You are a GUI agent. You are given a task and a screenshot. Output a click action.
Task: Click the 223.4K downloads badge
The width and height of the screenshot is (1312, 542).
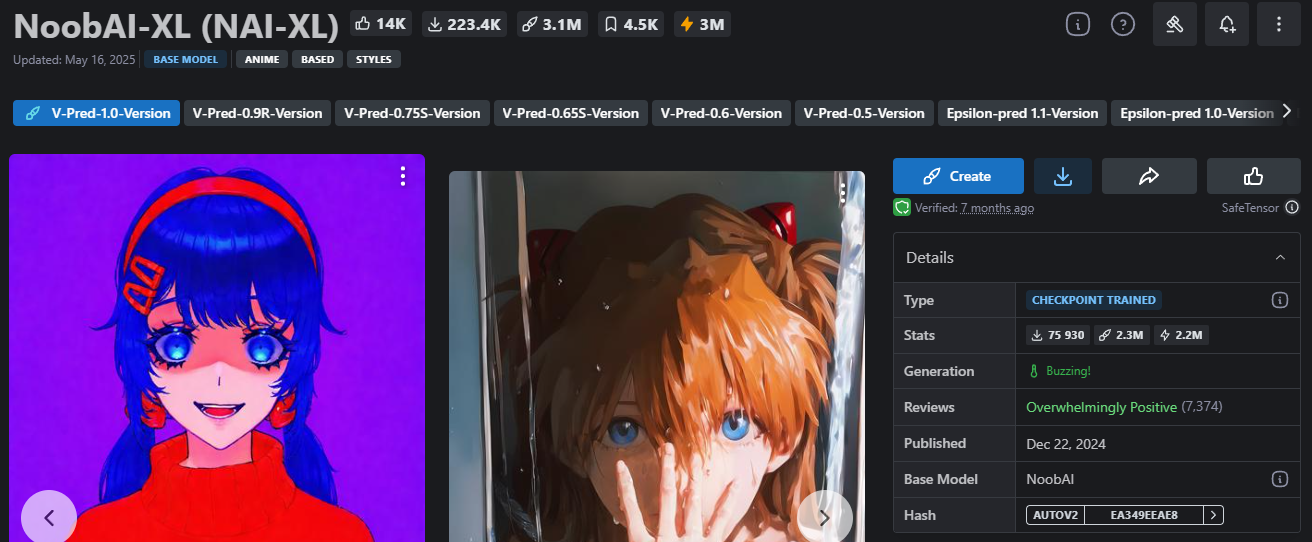click(464, 24)
